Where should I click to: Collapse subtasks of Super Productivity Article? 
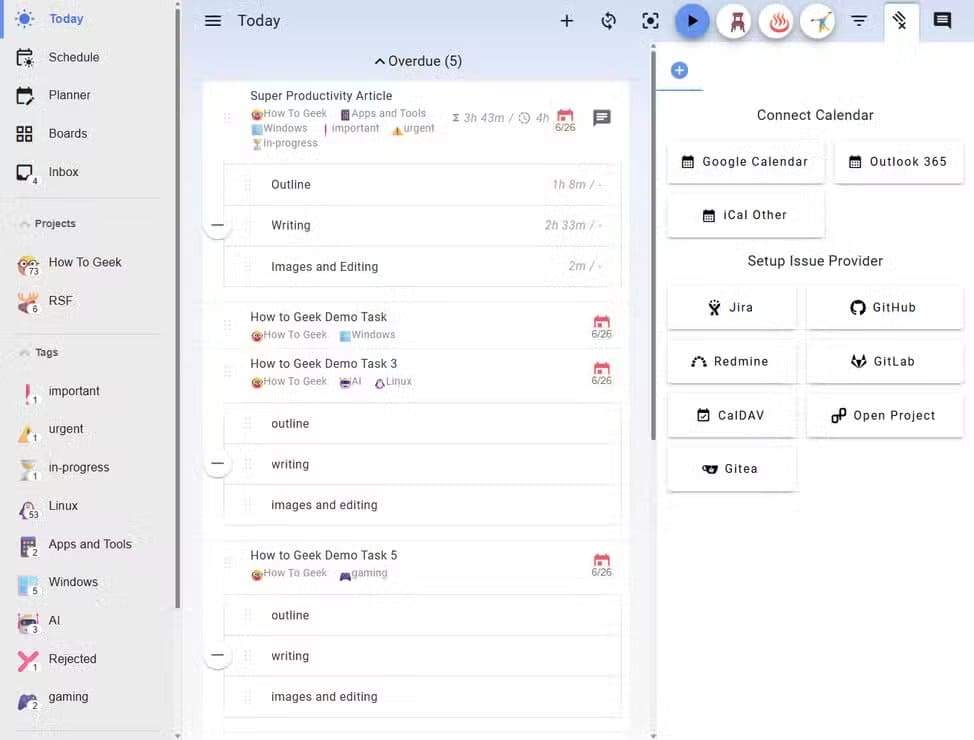tap(218, 225)
